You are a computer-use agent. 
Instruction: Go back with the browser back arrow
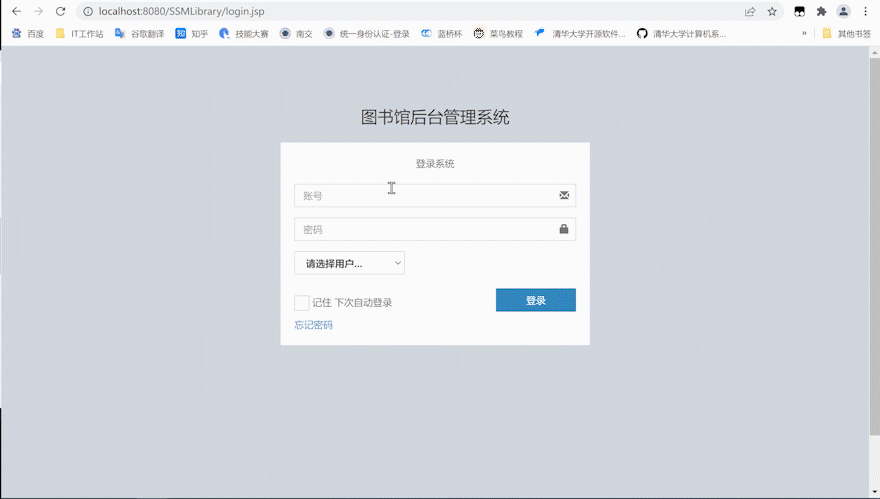point(16,11)
